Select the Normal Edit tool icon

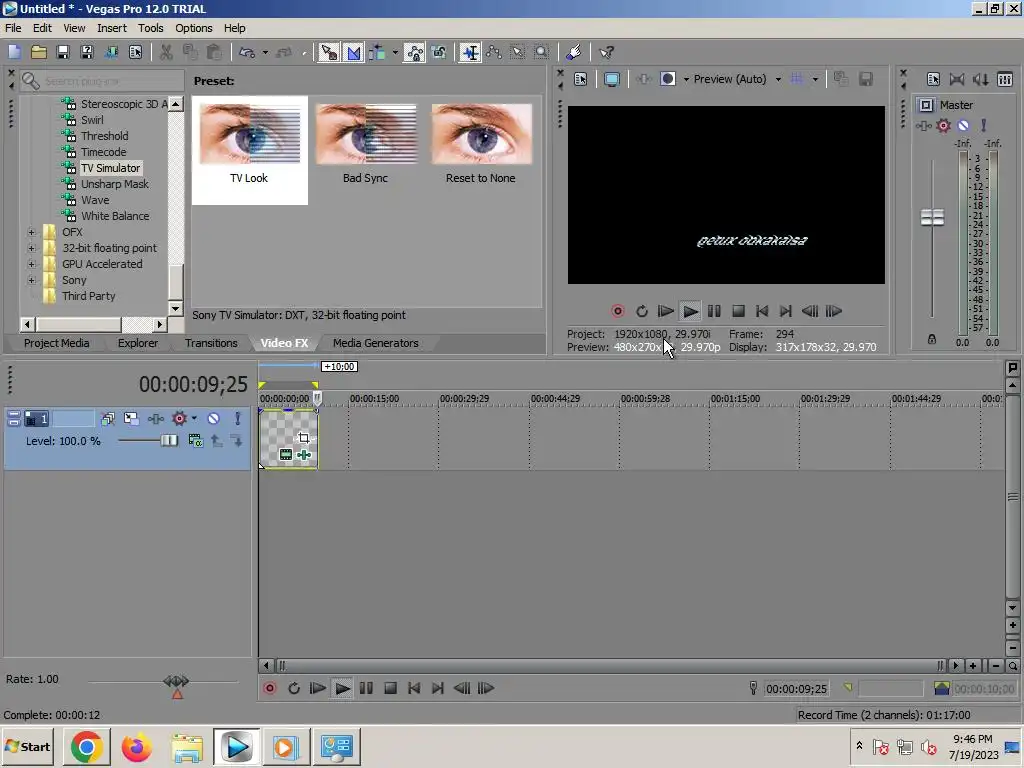[x=470, y=52]
